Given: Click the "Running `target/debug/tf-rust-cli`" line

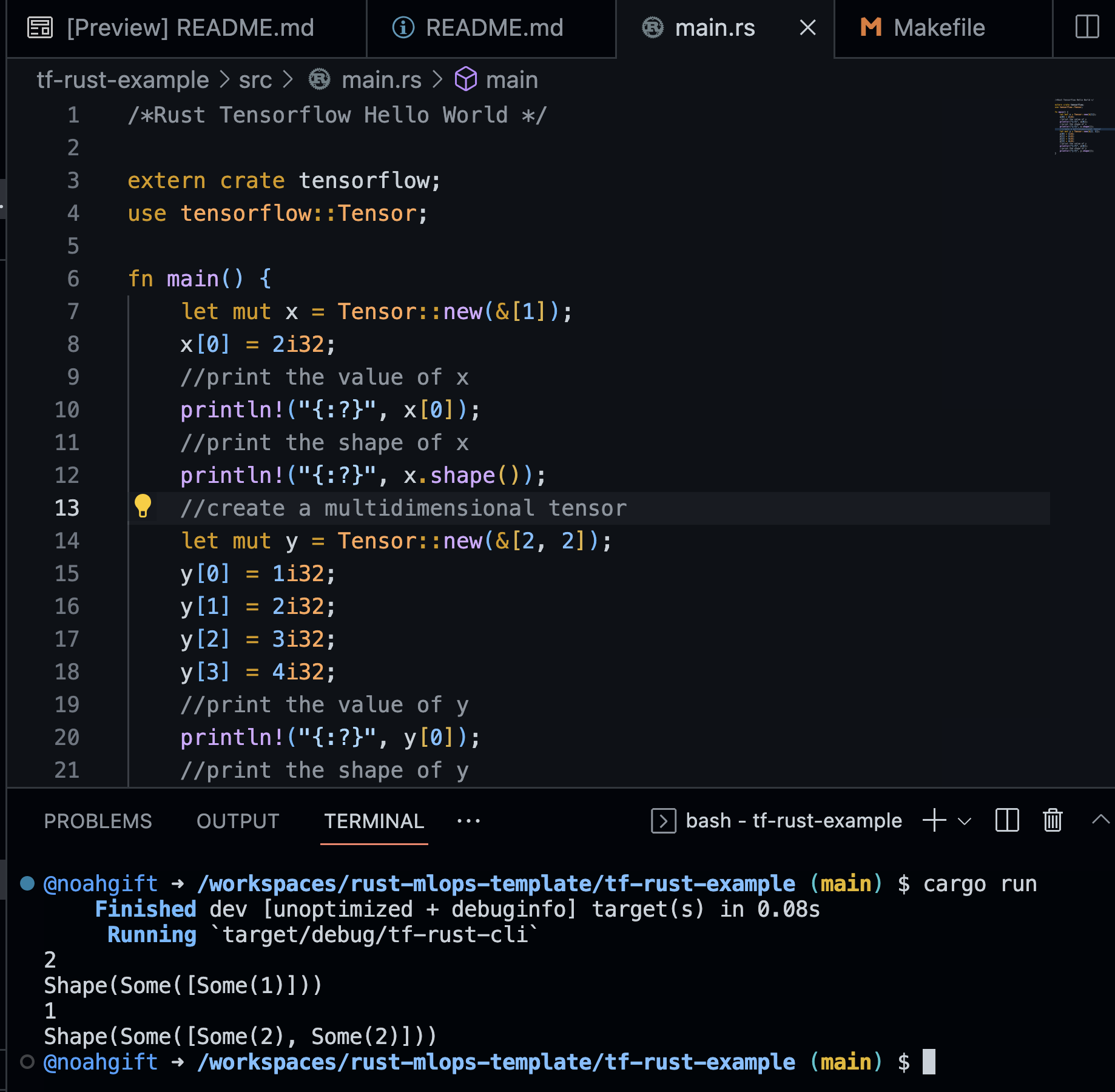Looking at the screenshot, I should (x=323, y=935).
